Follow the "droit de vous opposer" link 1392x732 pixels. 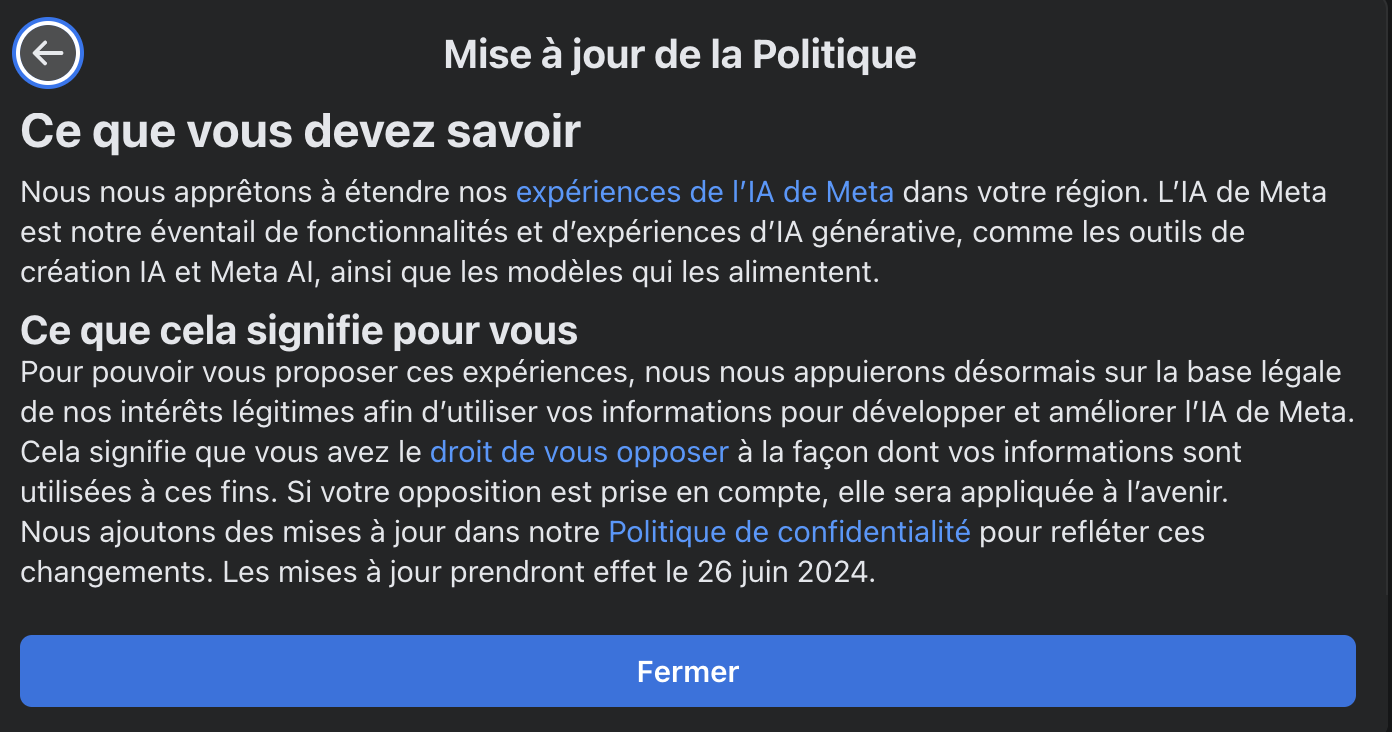point(578,451)
